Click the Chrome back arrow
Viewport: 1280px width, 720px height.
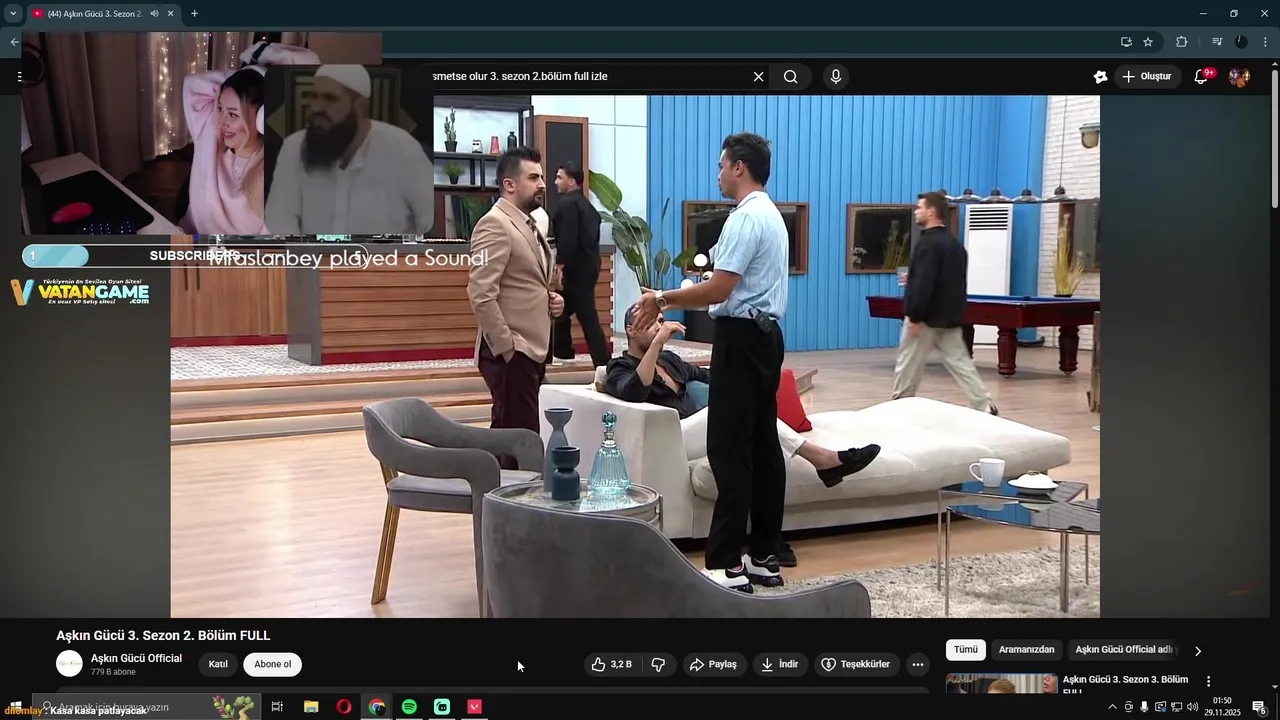(x=14, y=42)
